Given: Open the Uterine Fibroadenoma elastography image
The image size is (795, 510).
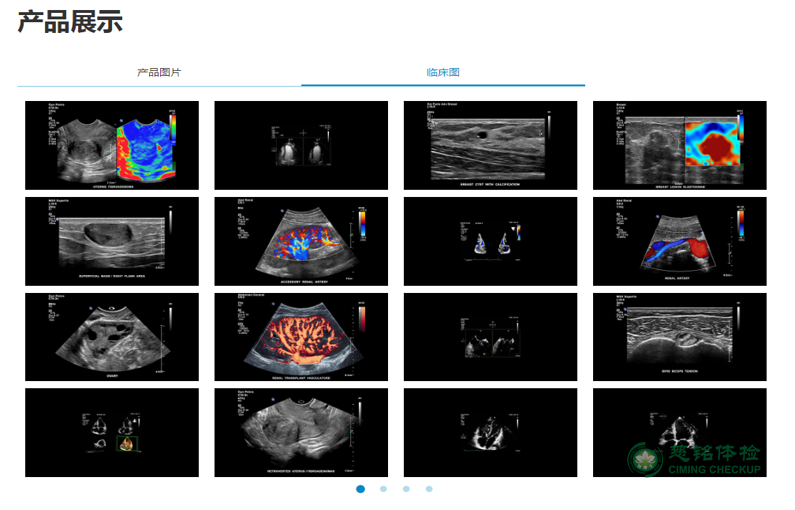Looking at the screenshot, I should (111, 145).
